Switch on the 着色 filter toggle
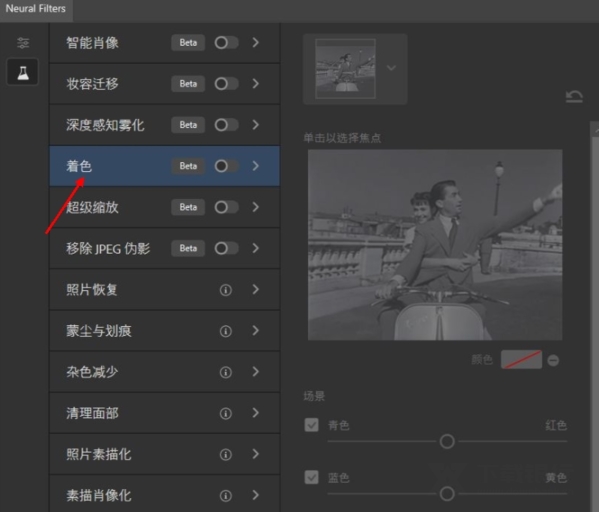This screenshot has height=512, width=599. click(226, 166)
